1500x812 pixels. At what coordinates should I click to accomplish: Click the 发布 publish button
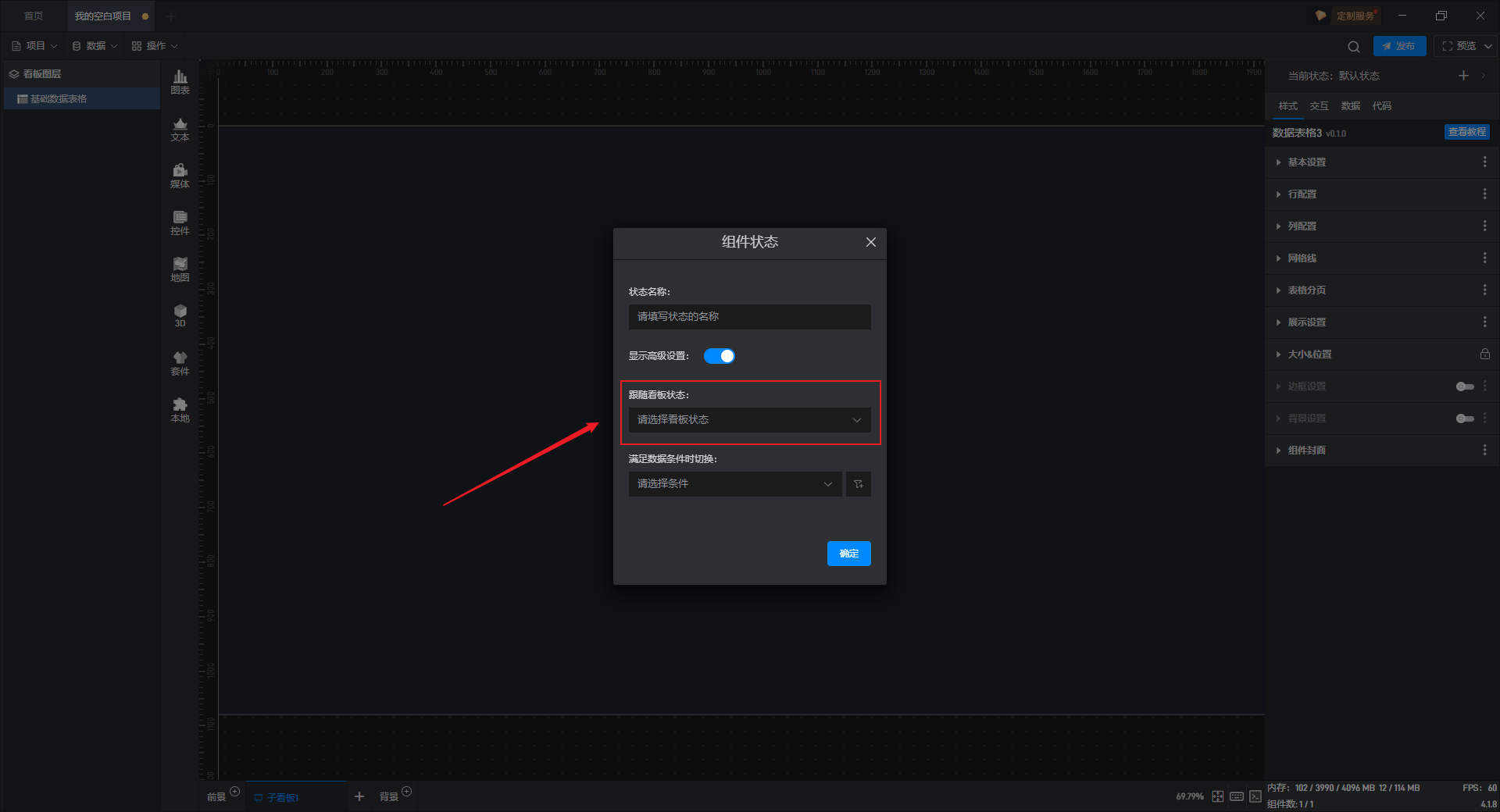(x=1400, y=46)
